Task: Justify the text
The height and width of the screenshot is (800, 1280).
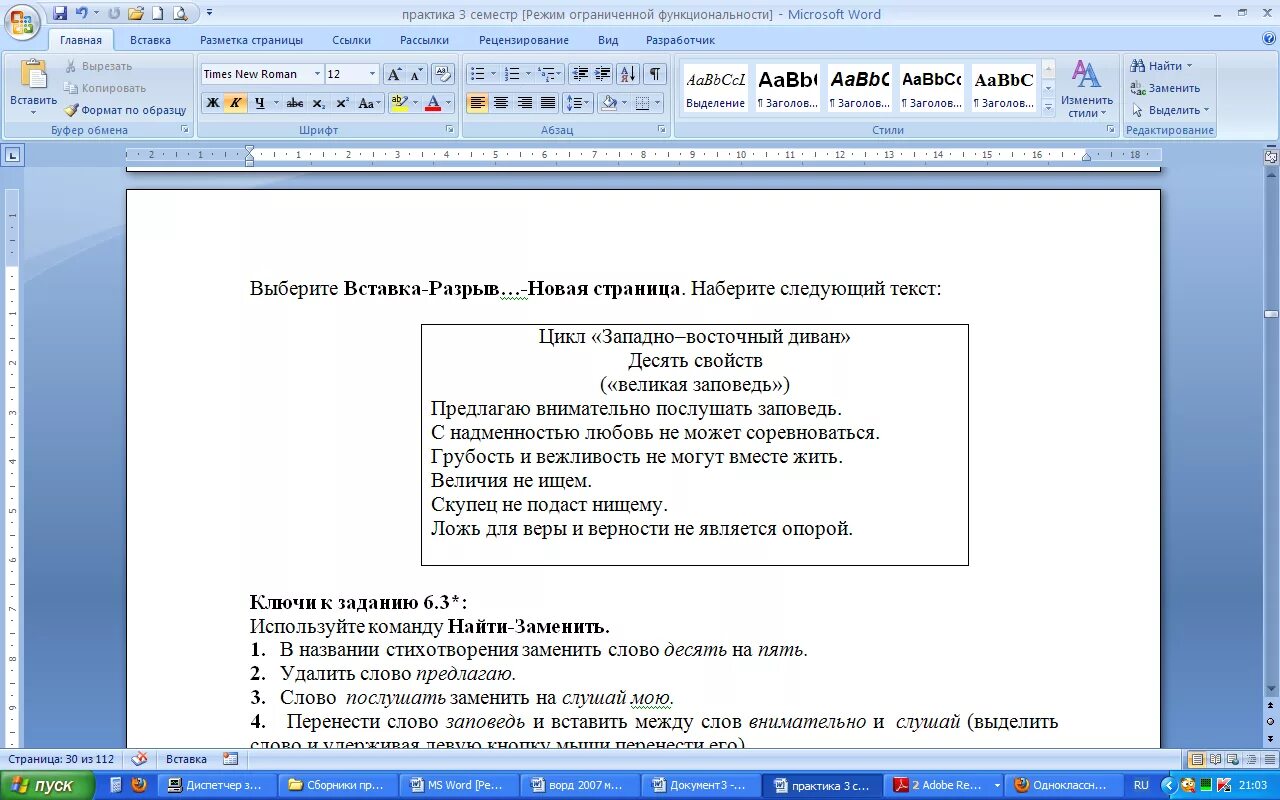Action: point(548,103)
